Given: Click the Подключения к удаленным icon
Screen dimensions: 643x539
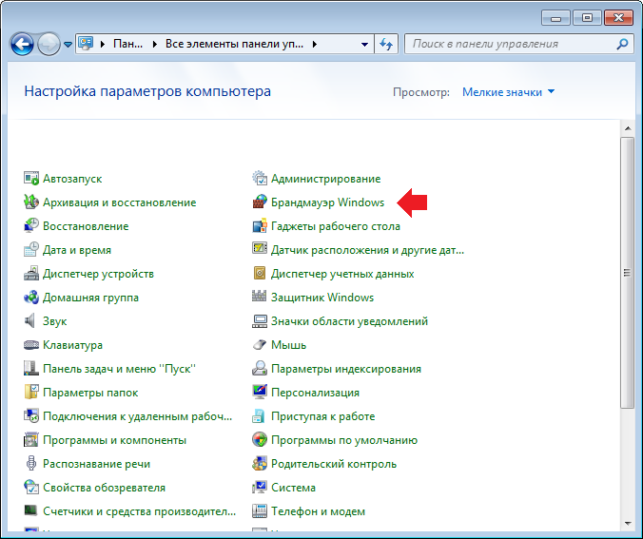Looking at the screenshot, I should [31, 416].
